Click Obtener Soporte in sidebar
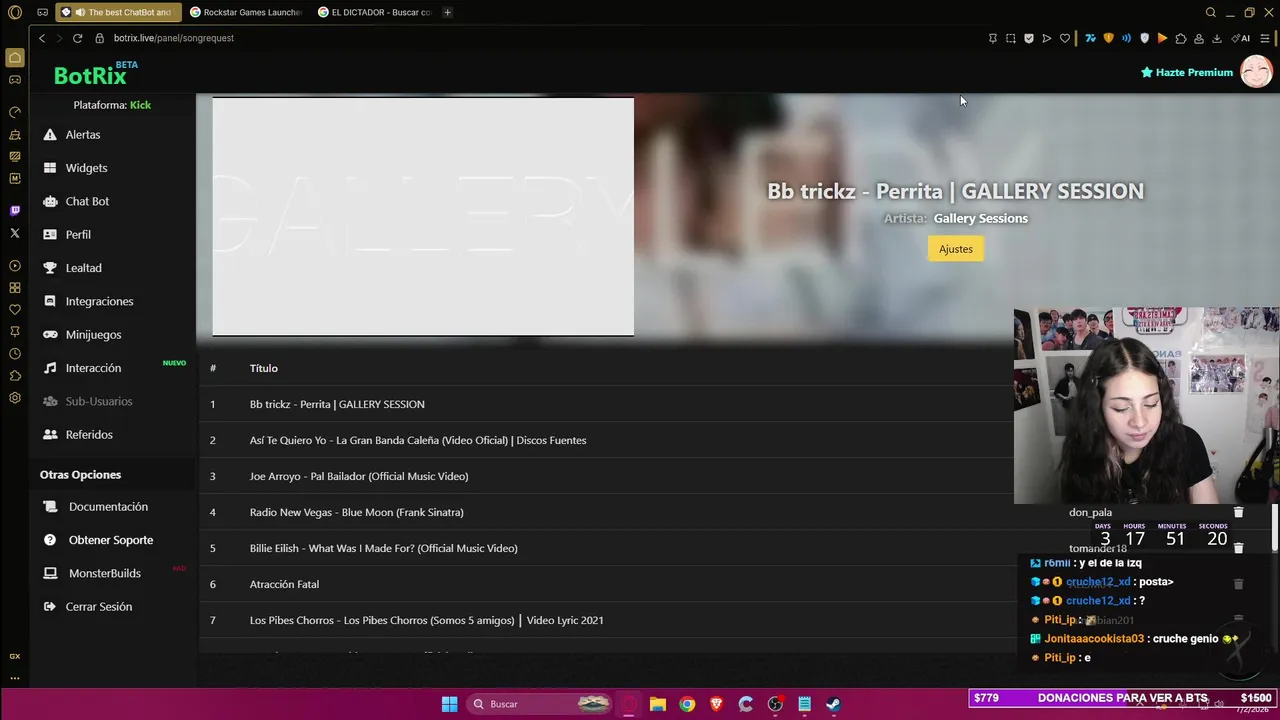The image size is (1280, 720). coord(111,540)
